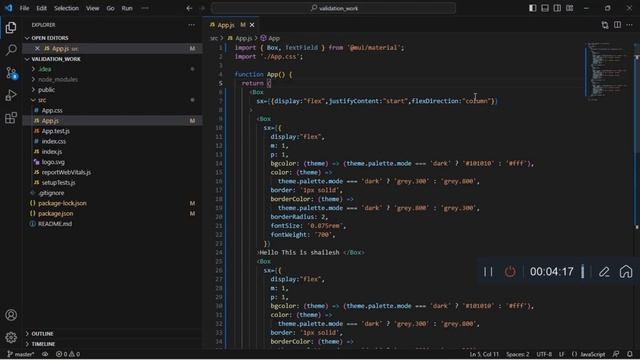The image size is (640, 360).
Task: Open the Run and Debug view
Action: pyautogui.click(x=11, y=95)
